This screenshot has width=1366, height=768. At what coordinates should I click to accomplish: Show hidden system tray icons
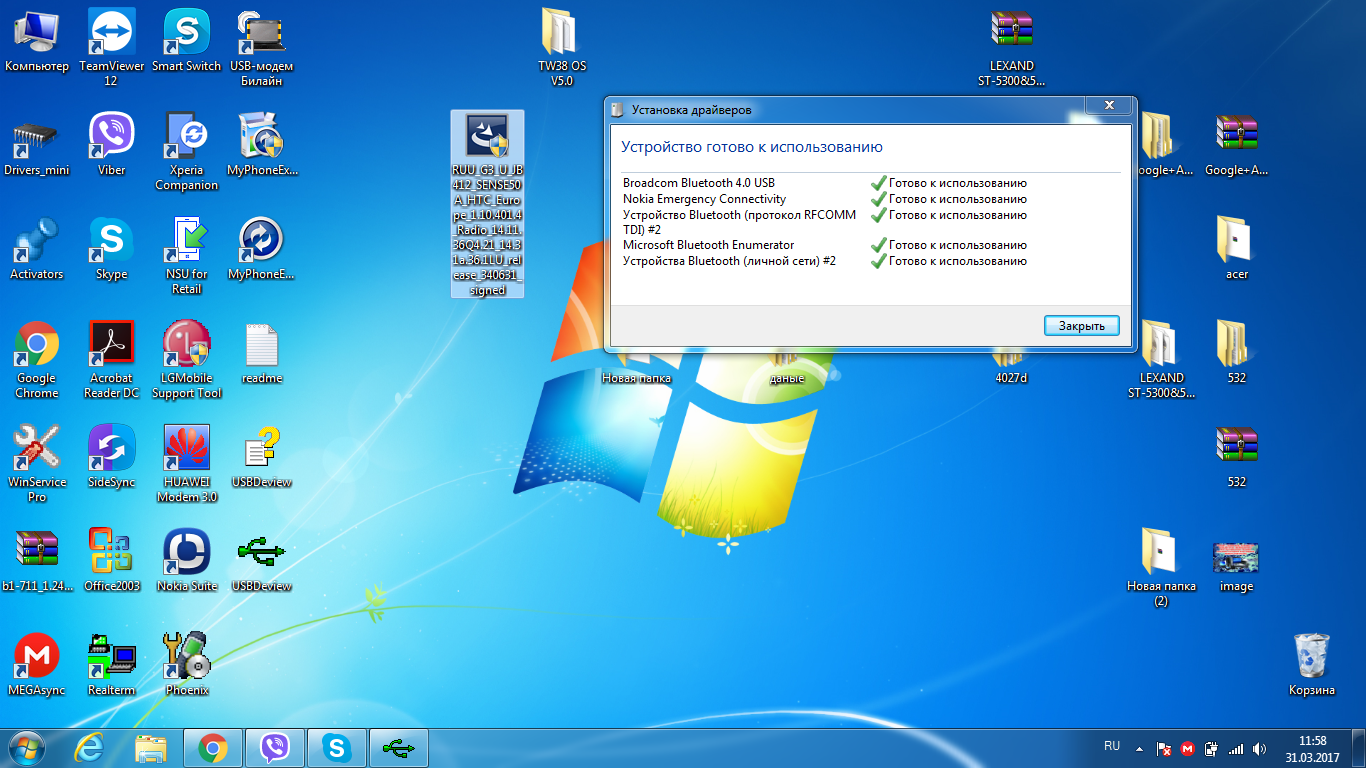pos(1139,748)
